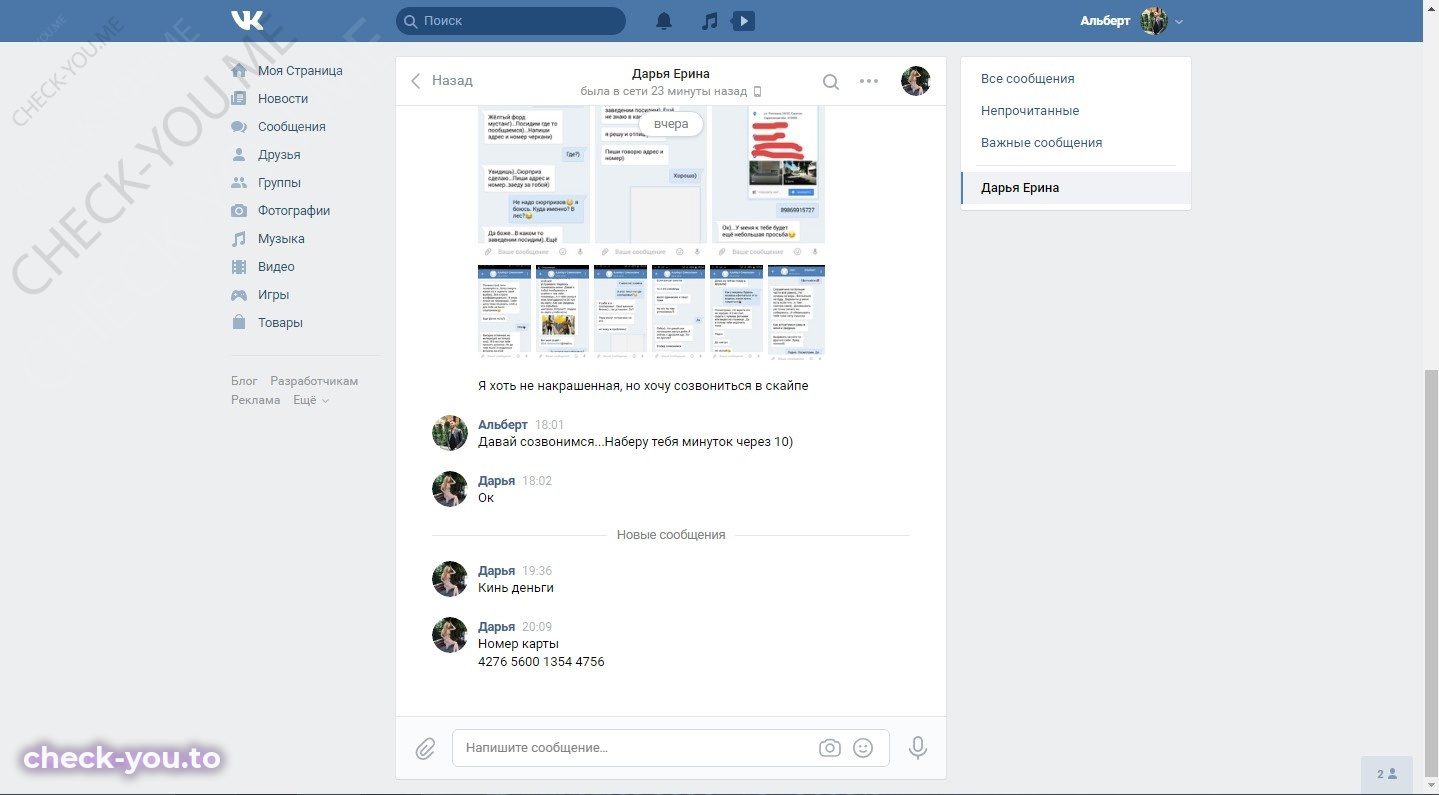This screenshot has height=795, width=1439.
Task: Open Музыка in sidebar
Action: 281,239
